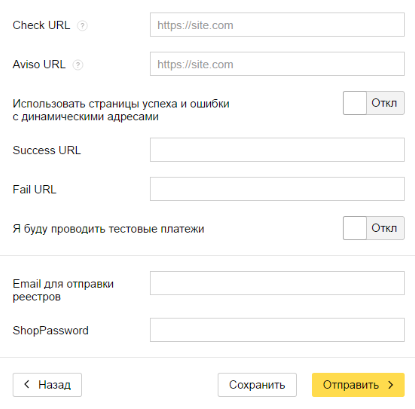415x409 pixels.
Task: Select the email for registries field
Action: point(277,283)
